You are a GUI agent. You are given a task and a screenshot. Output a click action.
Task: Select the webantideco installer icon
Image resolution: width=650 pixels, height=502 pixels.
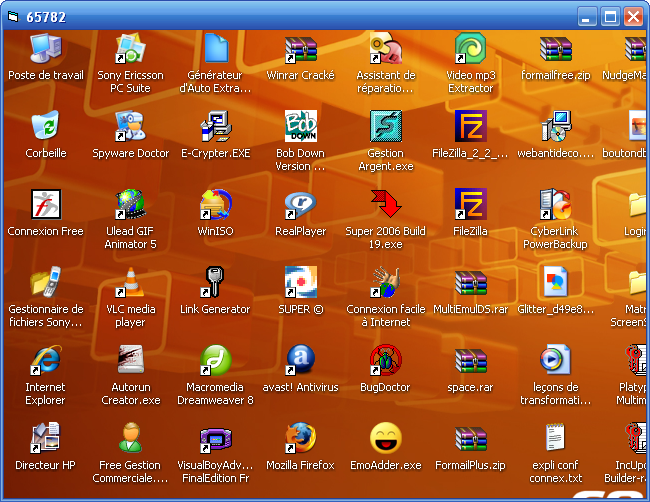(555, 126)
